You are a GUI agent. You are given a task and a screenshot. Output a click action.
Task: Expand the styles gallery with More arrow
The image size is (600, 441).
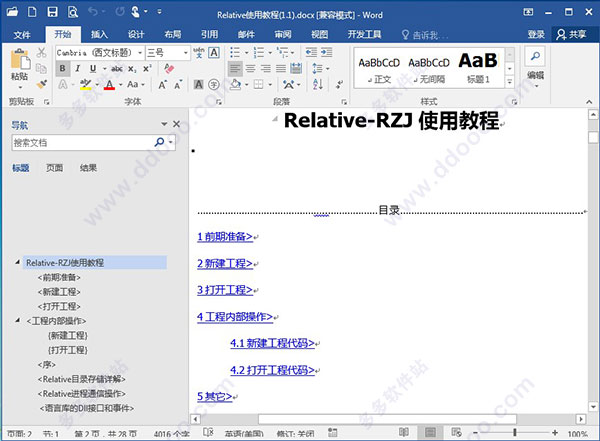(x=509, y=81)
